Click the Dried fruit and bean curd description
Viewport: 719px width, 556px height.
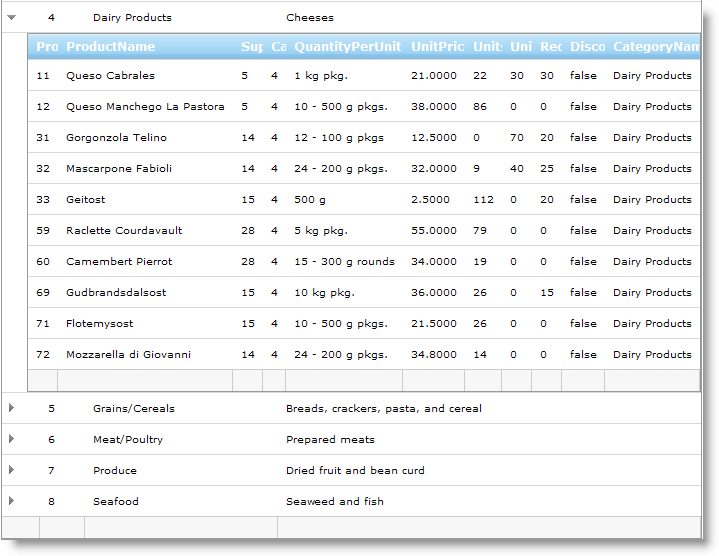click(355, 470)
